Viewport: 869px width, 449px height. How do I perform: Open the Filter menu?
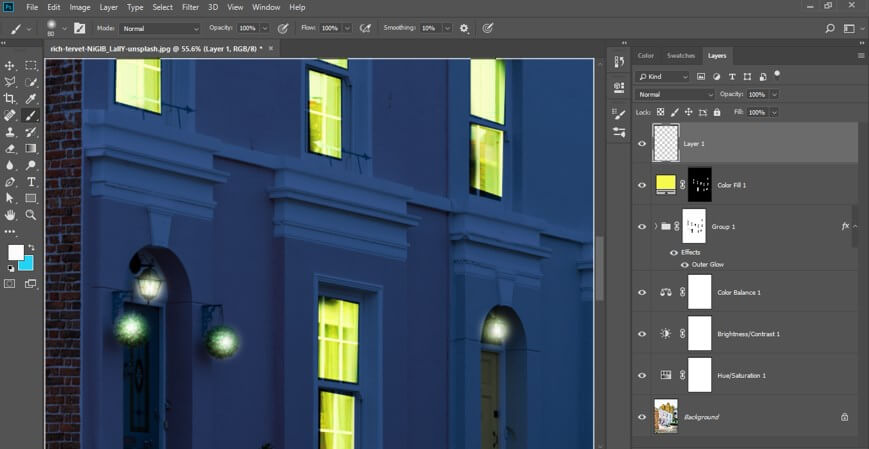point(190,7)
